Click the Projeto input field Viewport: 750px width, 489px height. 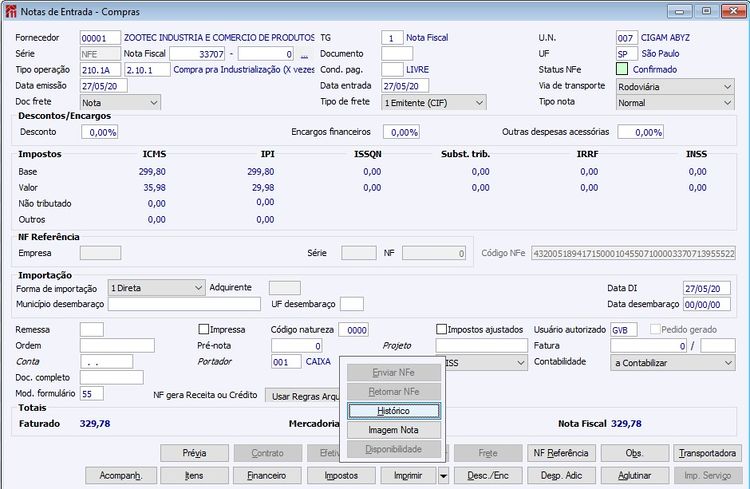click(481, 345)
